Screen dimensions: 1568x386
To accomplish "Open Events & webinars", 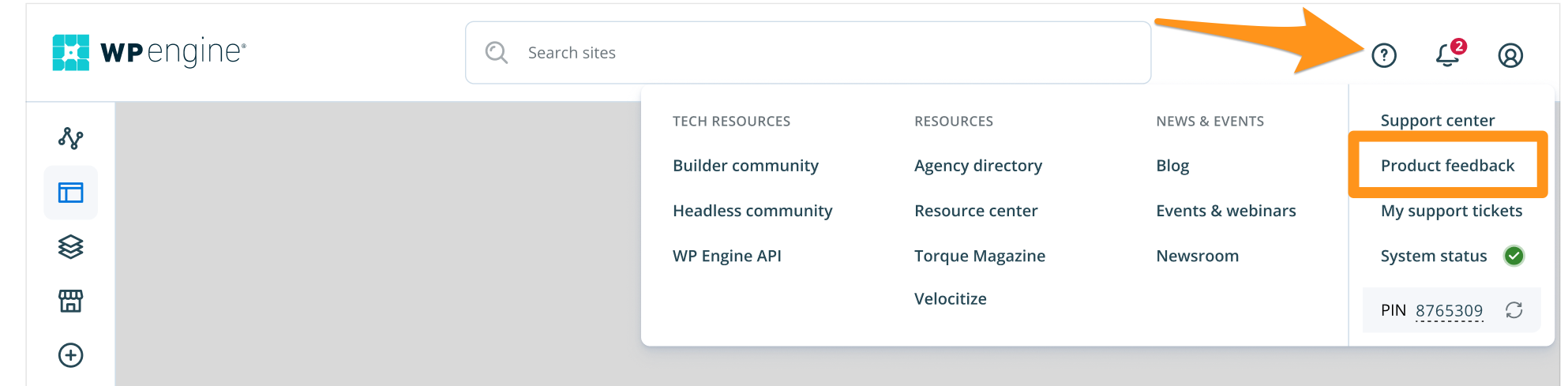I will pyautogui.click(x=1225, y=211).
